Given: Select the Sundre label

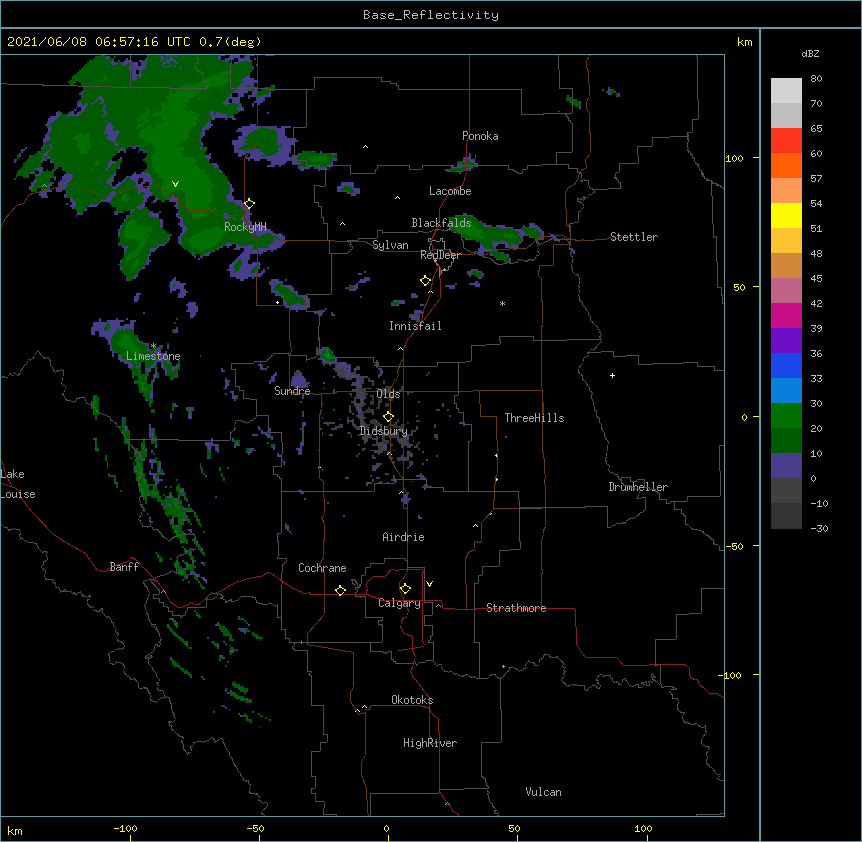Looking at the screenshot, I should tap(292, 391).
